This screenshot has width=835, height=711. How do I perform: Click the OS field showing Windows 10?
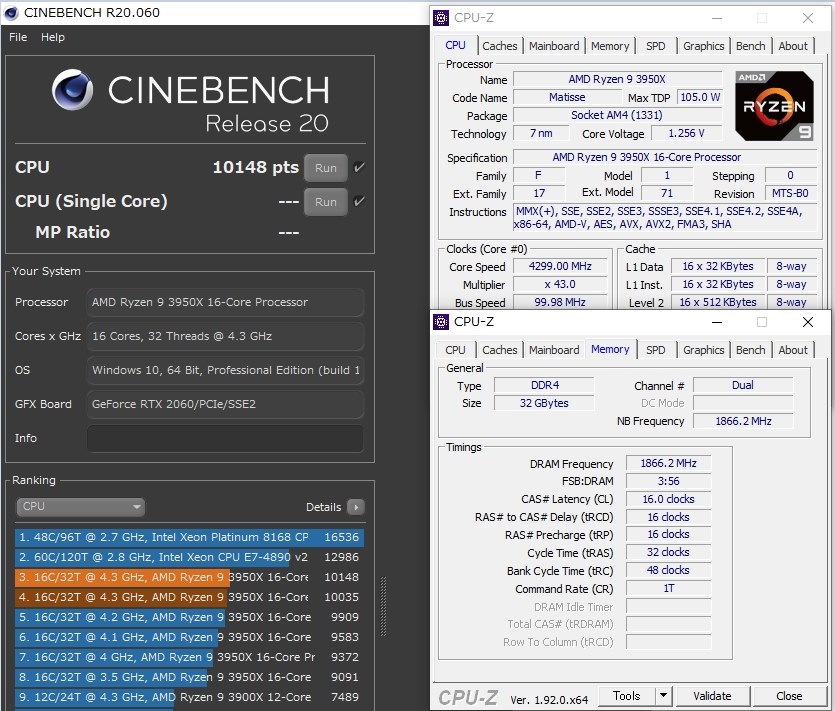225,370
